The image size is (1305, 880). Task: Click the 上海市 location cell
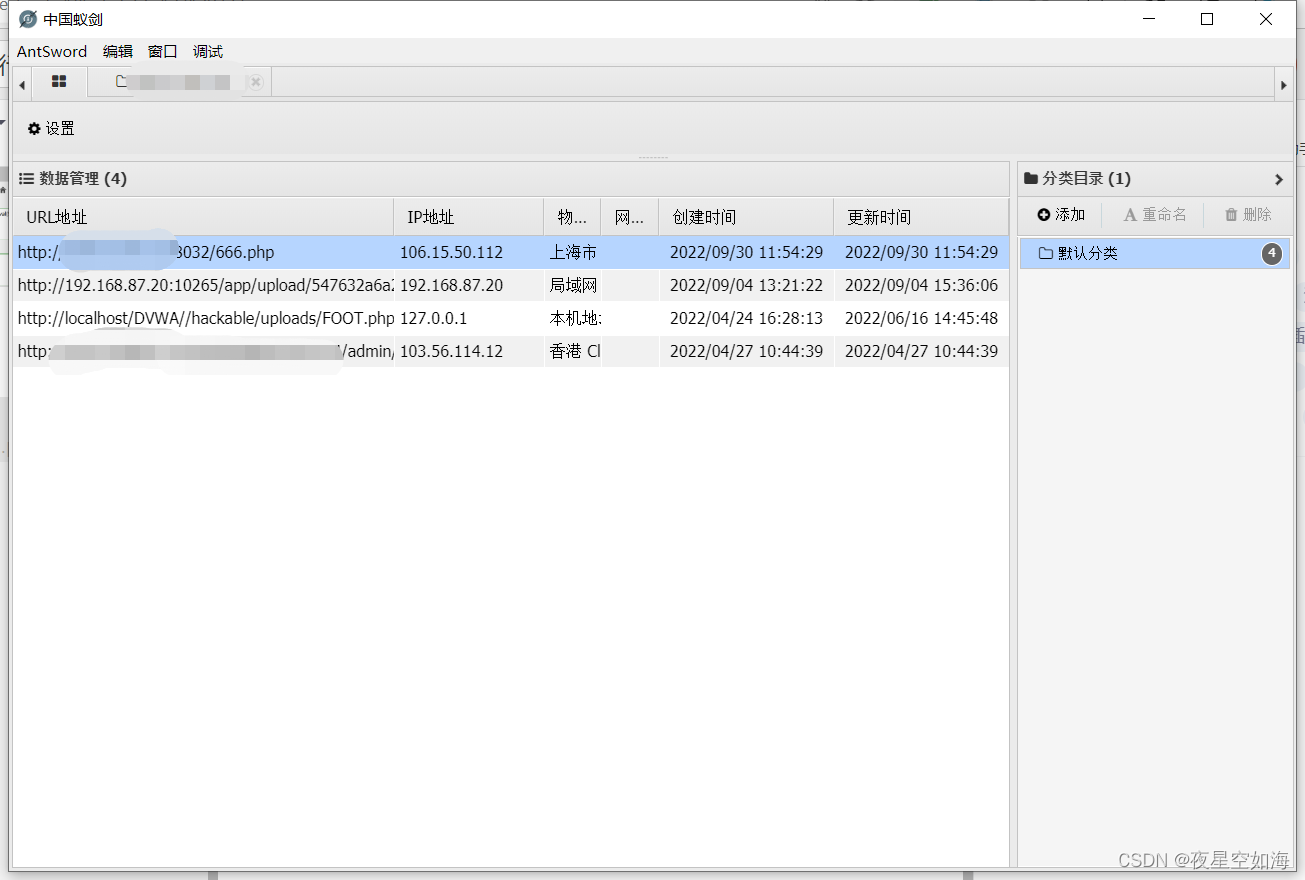[x=573, y=252]
